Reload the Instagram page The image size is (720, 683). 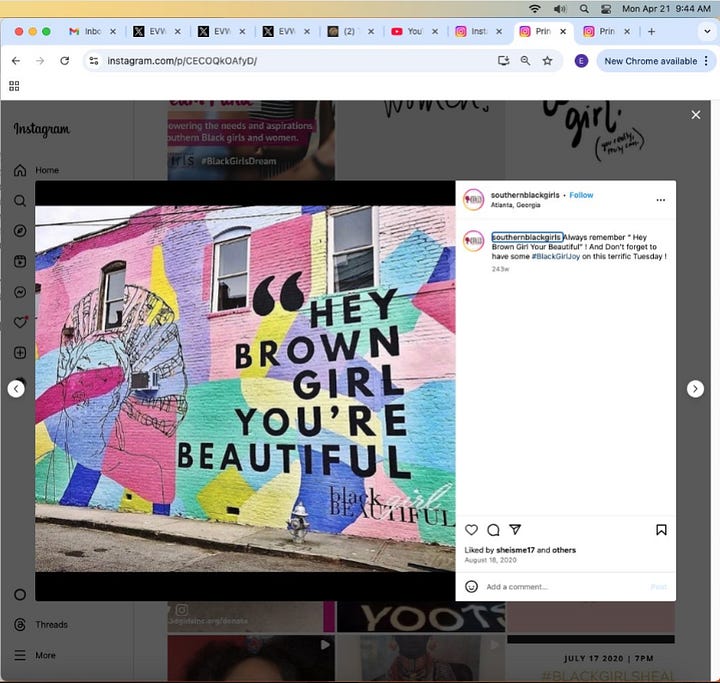point(65,61)
